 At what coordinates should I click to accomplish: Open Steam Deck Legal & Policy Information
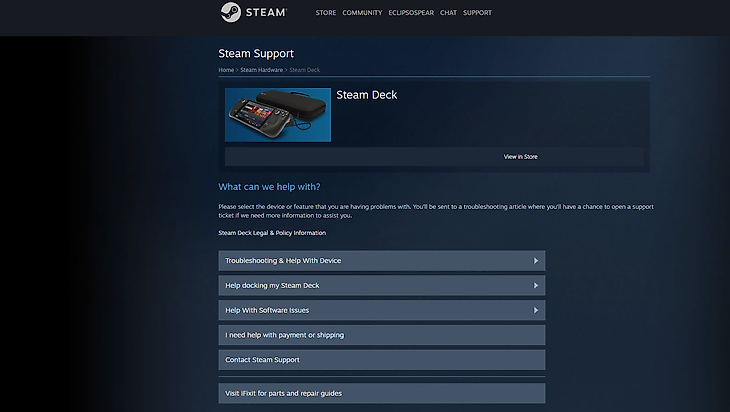(x=272, y=233)
